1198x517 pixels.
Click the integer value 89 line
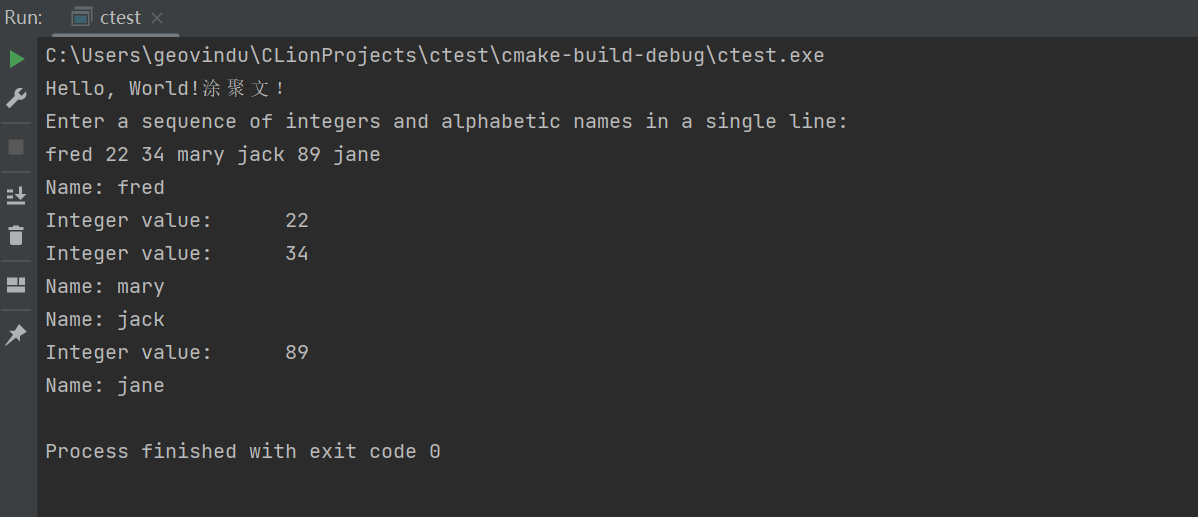pyautogui.click(x=177, y=353)
